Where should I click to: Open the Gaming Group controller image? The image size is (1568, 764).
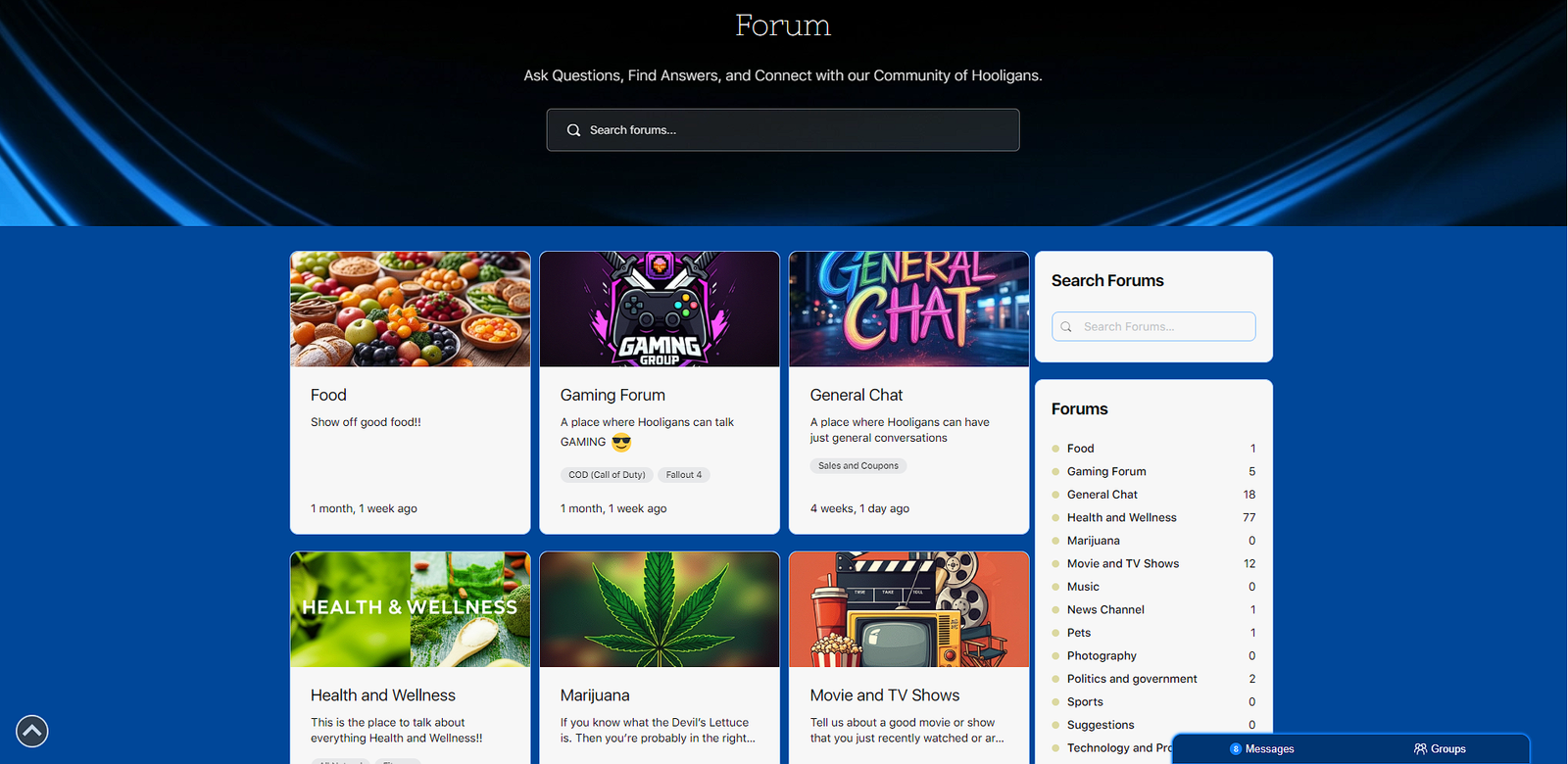coord(660,310)
